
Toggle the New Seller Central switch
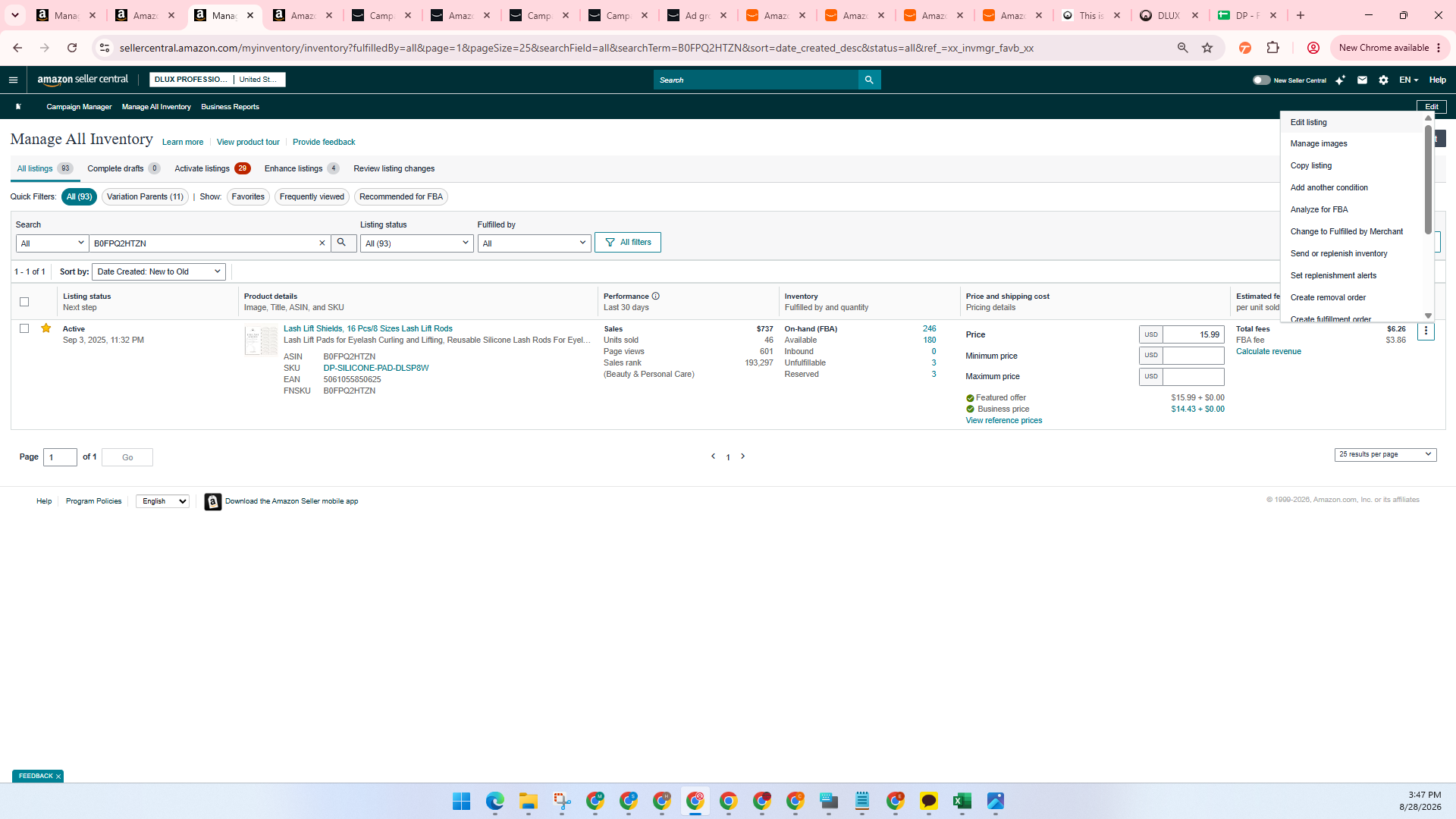click(x=1261, y=80)
